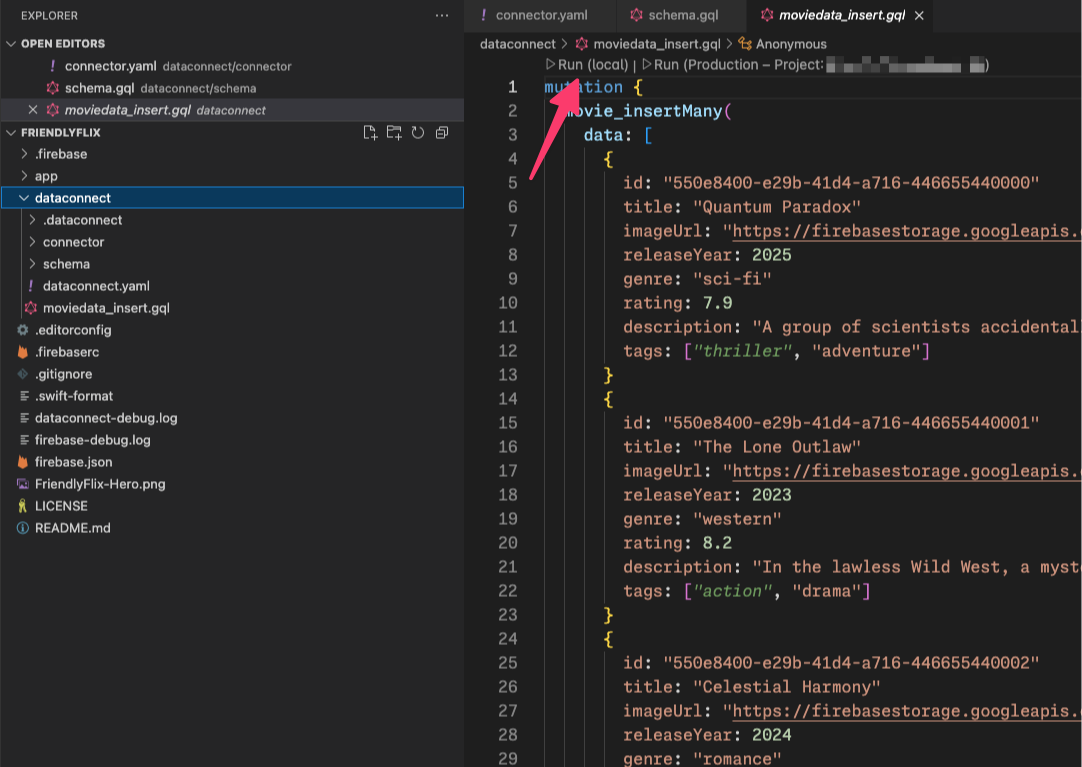The height and width of the screenshot is (767, 1082).
Task: Click the New File icon in explorer
Action: point(370,133)
